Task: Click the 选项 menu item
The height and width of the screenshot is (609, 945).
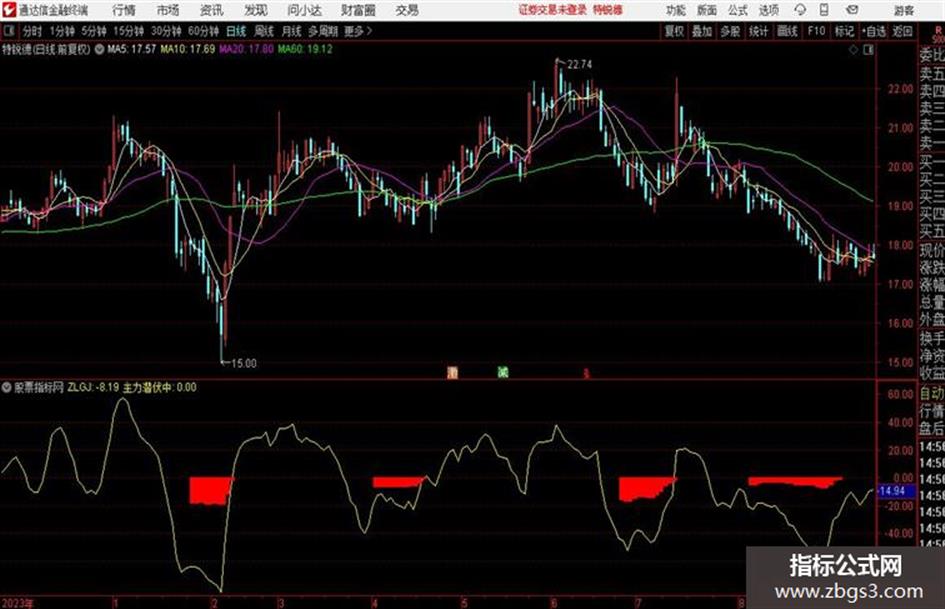Action: point(769,10)
